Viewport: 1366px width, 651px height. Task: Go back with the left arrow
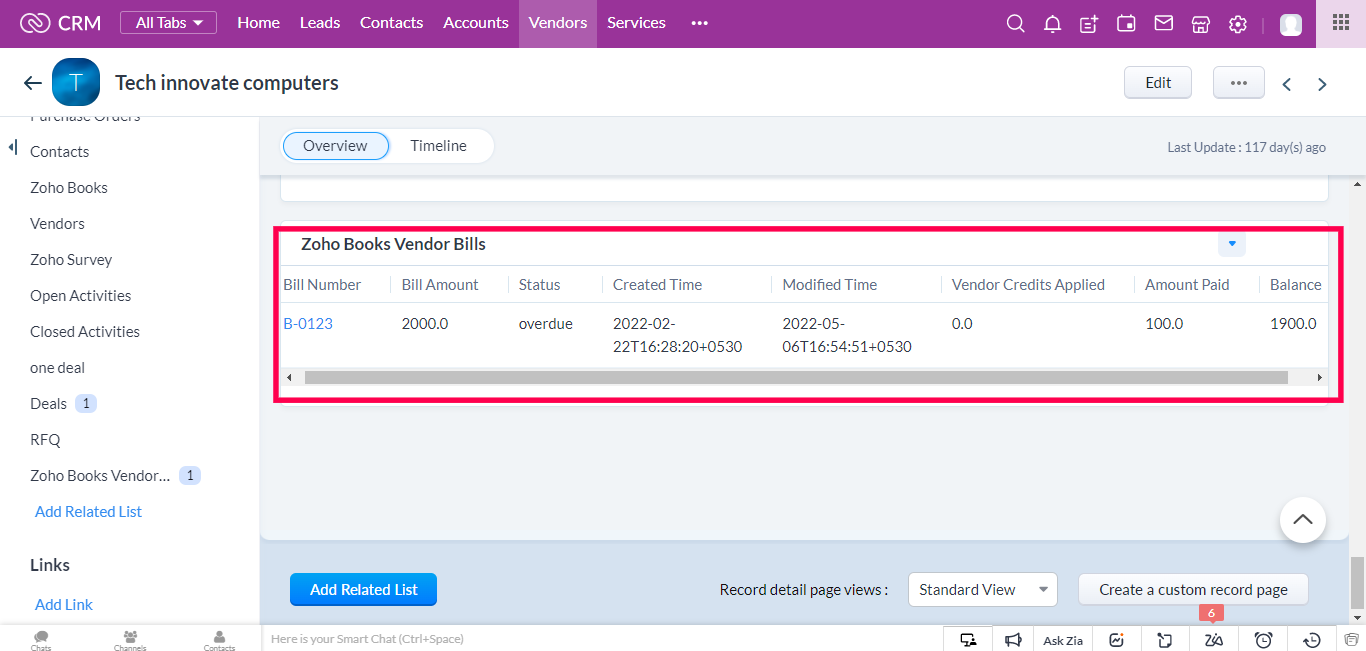coord(33,83)
